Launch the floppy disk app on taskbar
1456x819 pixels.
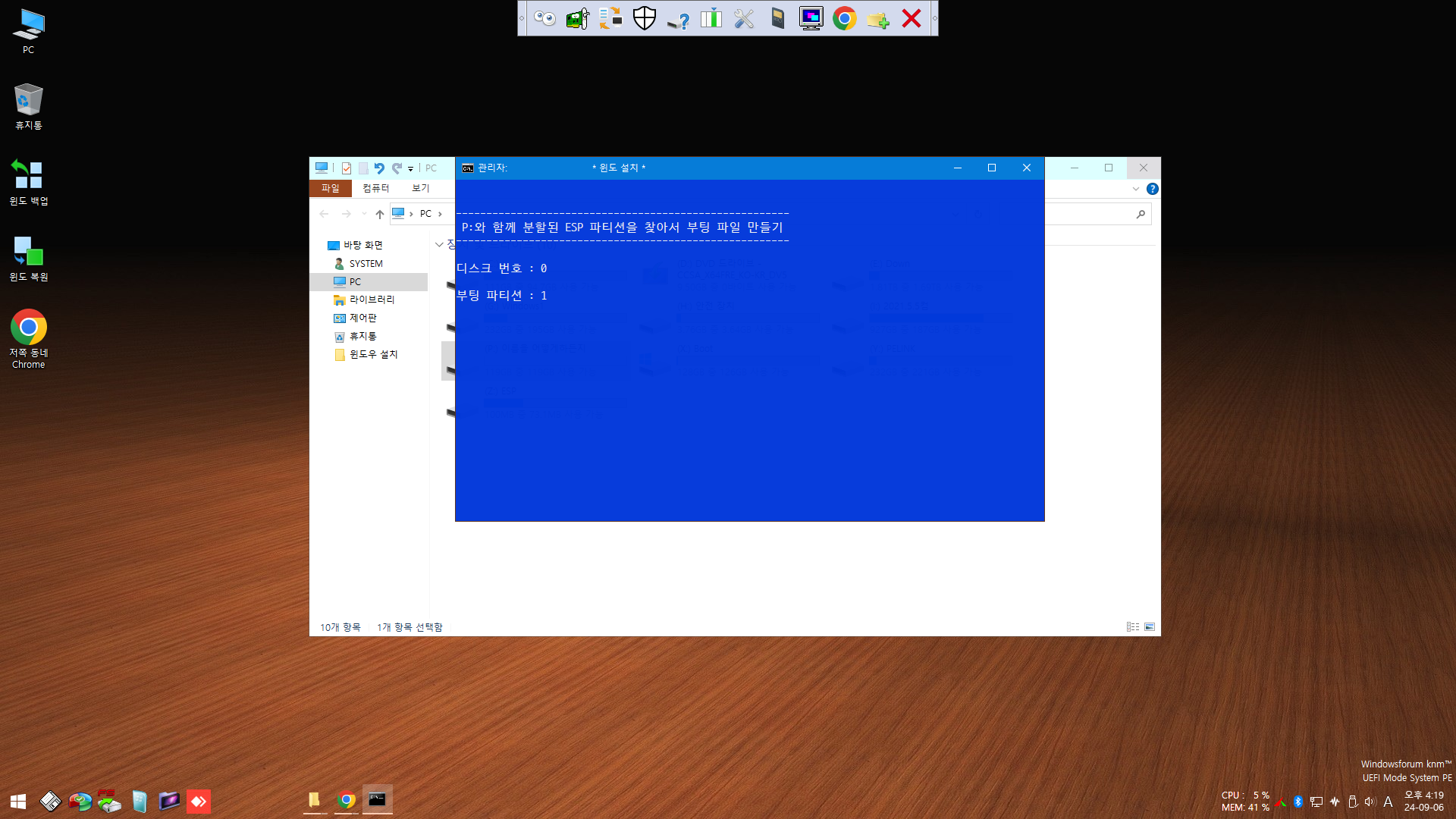pos(50,802)
